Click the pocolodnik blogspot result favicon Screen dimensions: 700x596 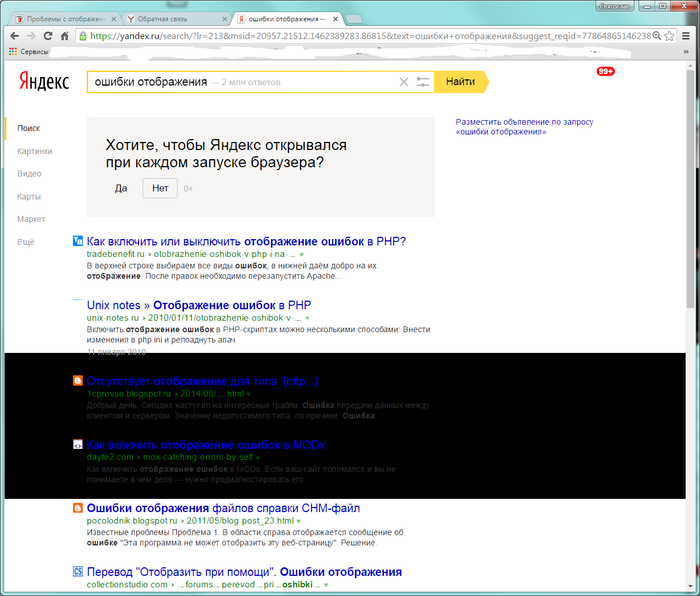coord(78,508)
